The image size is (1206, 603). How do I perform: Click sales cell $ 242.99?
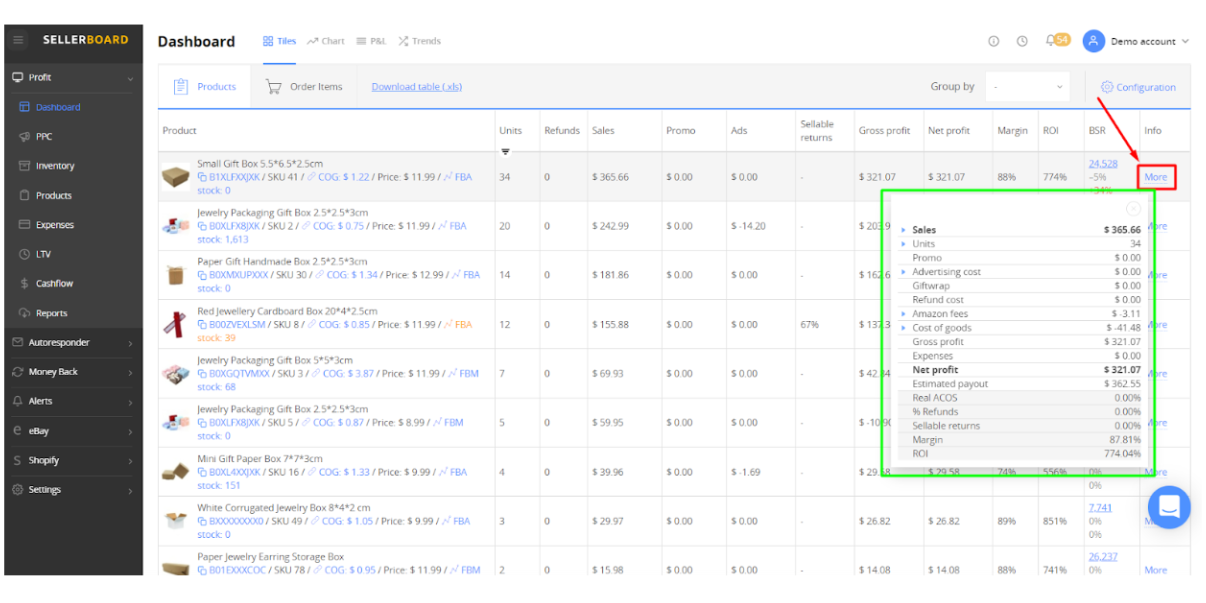pos(610,226)
